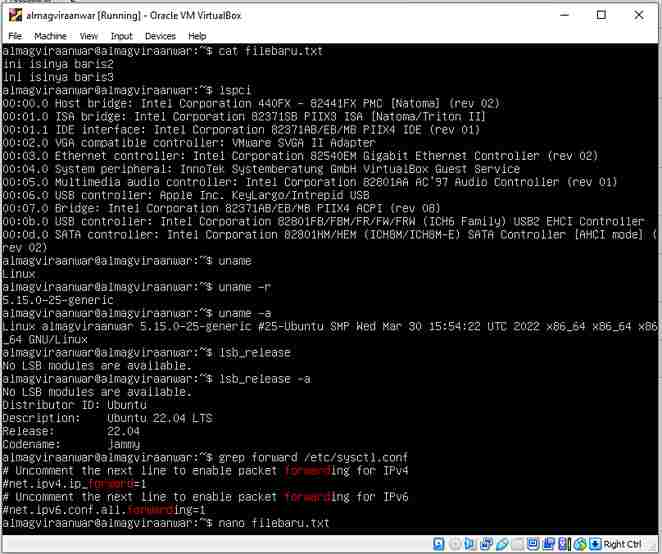Click the 'nano filebaru.txt' command prompt
662x554 pixels.
(166, 523)
